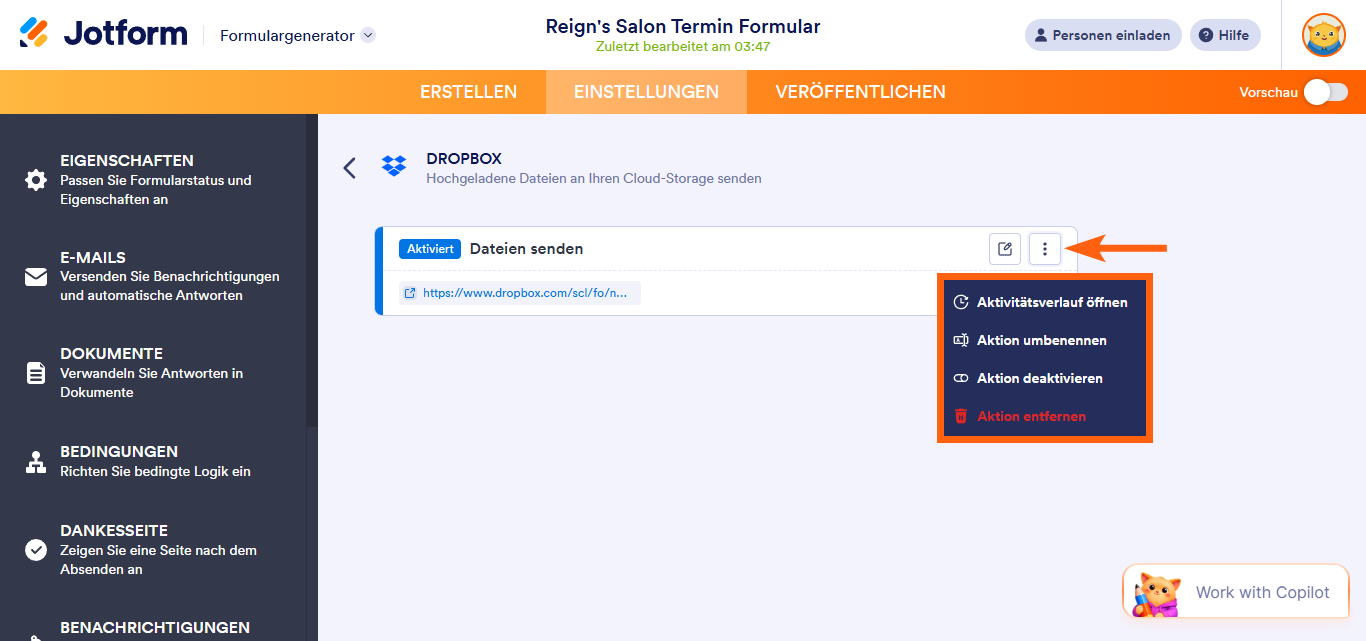Switch to the ERSTELLEN tab
This screenshot has height=641, width=1366.
[x=468, y=91]
